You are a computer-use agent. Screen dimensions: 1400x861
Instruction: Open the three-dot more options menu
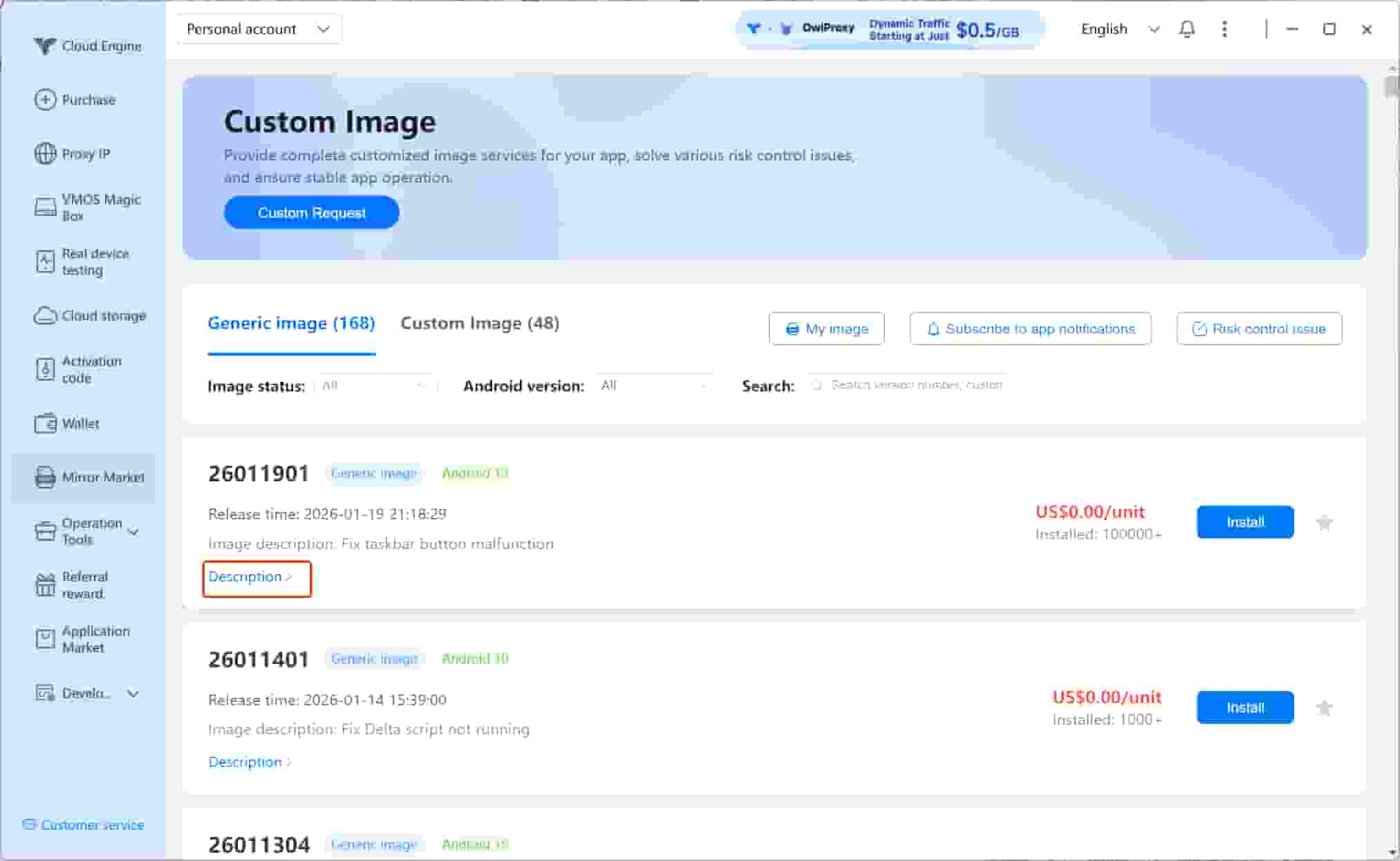point(1224,29)
